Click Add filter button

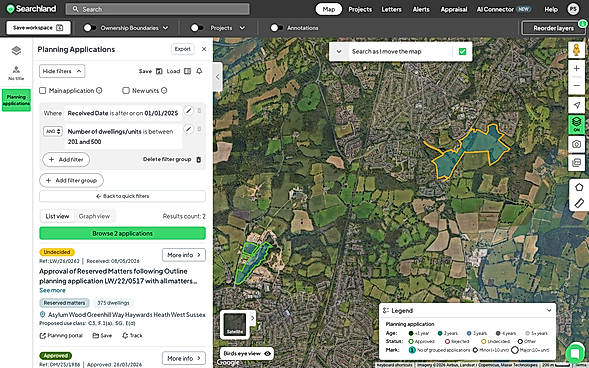click(x=66, y=160)
